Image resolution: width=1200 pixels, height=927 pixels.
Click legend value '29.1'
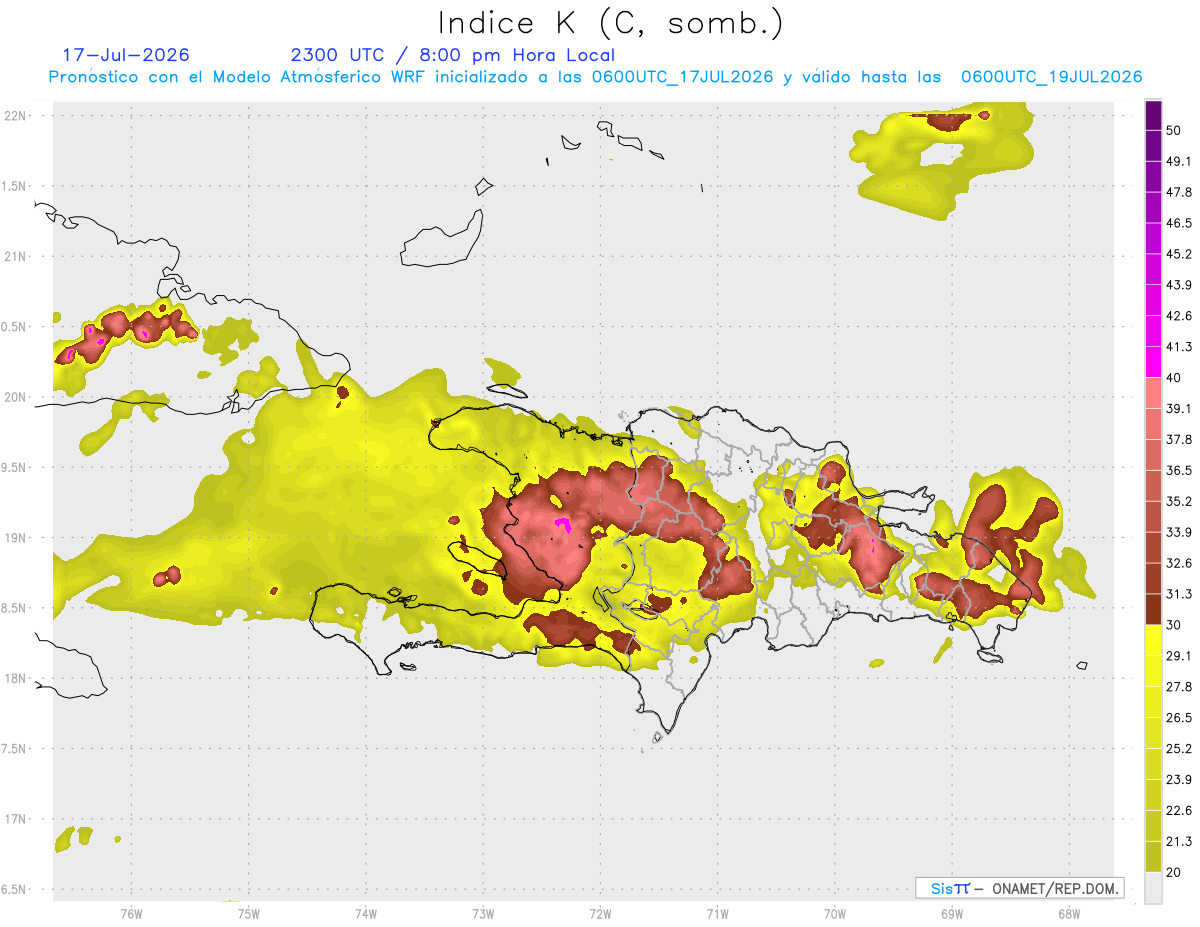click(x=1179, y=655)
